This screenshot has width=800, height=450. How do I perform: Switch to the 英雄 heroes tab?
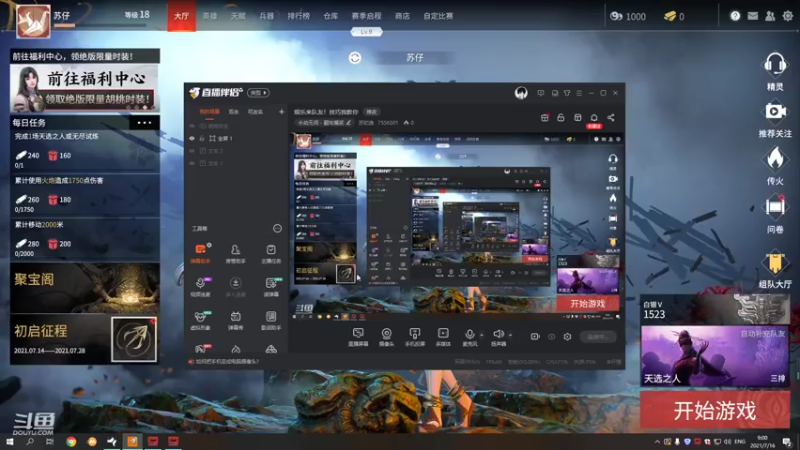tap(210, 16)
